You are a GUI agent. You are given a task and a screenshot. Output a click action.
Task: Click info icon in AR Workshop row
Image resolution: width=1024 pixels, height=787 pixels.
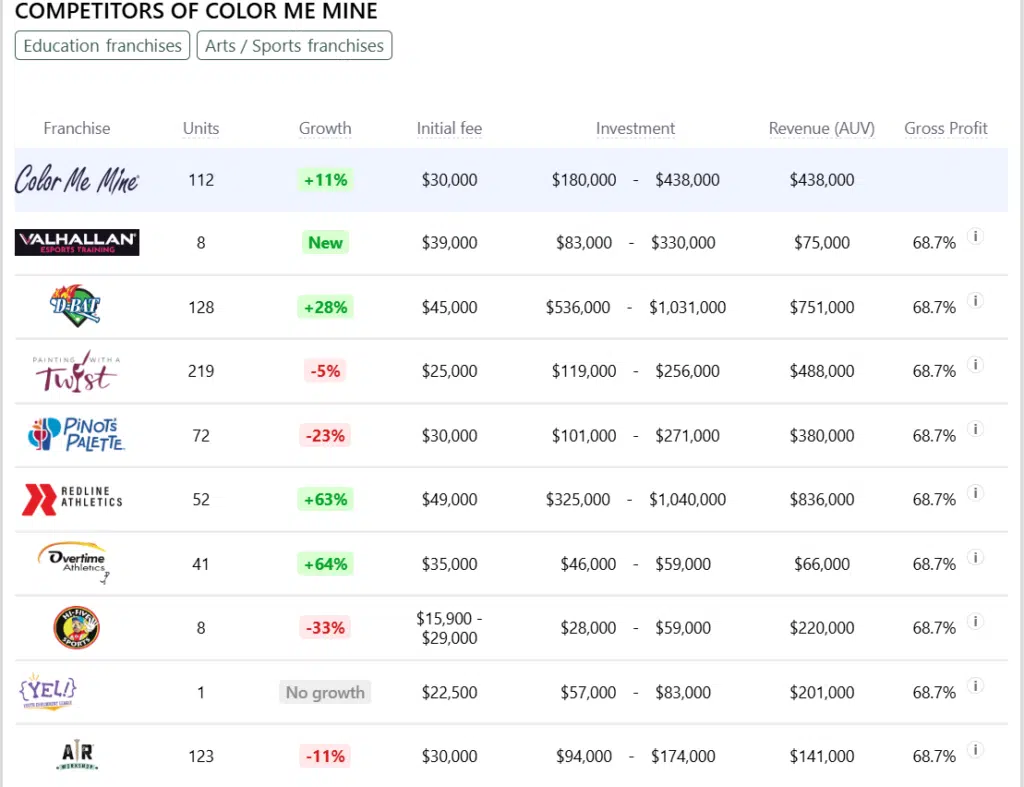977,750
